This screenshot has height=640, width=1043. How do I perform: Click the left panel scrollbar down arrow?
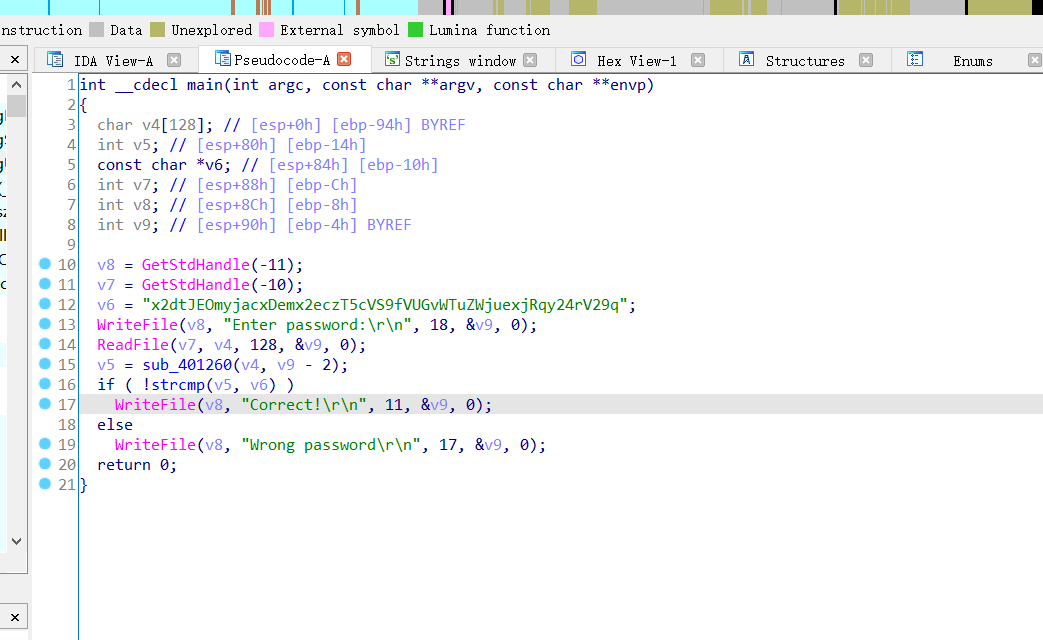coord(16,541)
